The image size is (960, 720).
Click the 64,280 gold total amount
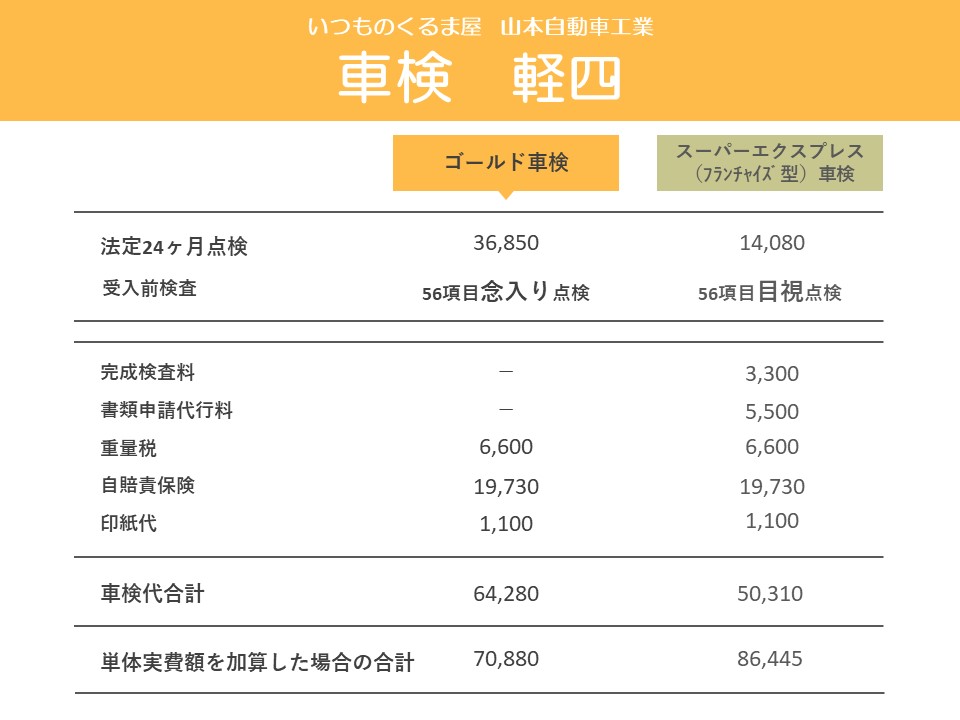point(506,594)
